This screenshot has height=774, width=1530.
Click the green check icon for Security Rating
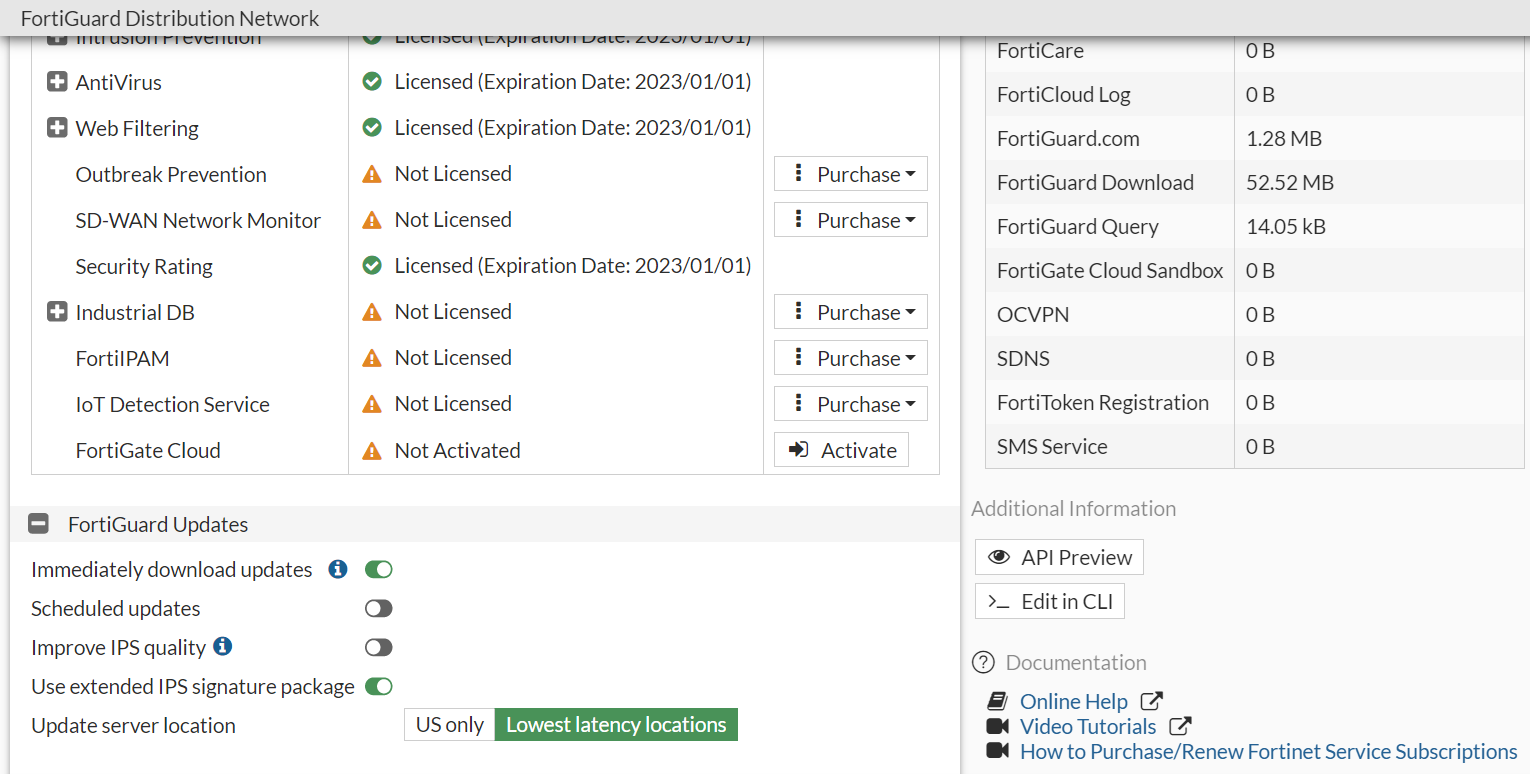click(372, 266)
